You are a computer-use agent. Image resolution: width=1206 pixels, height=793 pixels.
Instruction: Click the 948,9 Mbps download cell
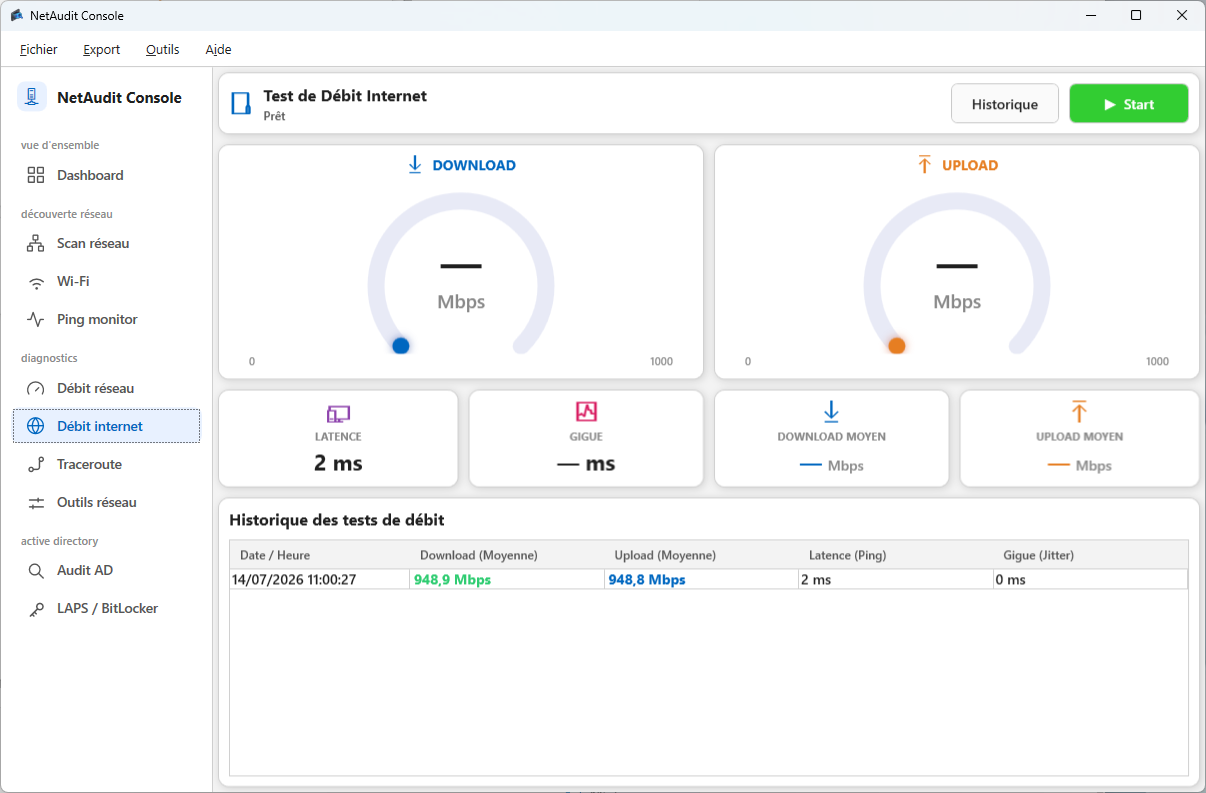pos(507,579)
